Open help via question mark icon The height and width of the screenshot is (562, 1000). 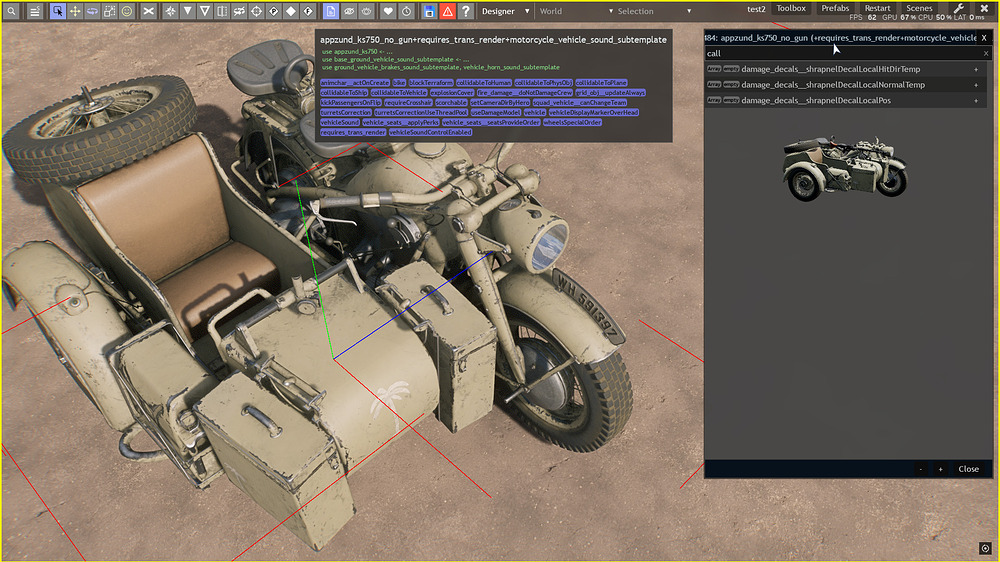coord(466,11)
